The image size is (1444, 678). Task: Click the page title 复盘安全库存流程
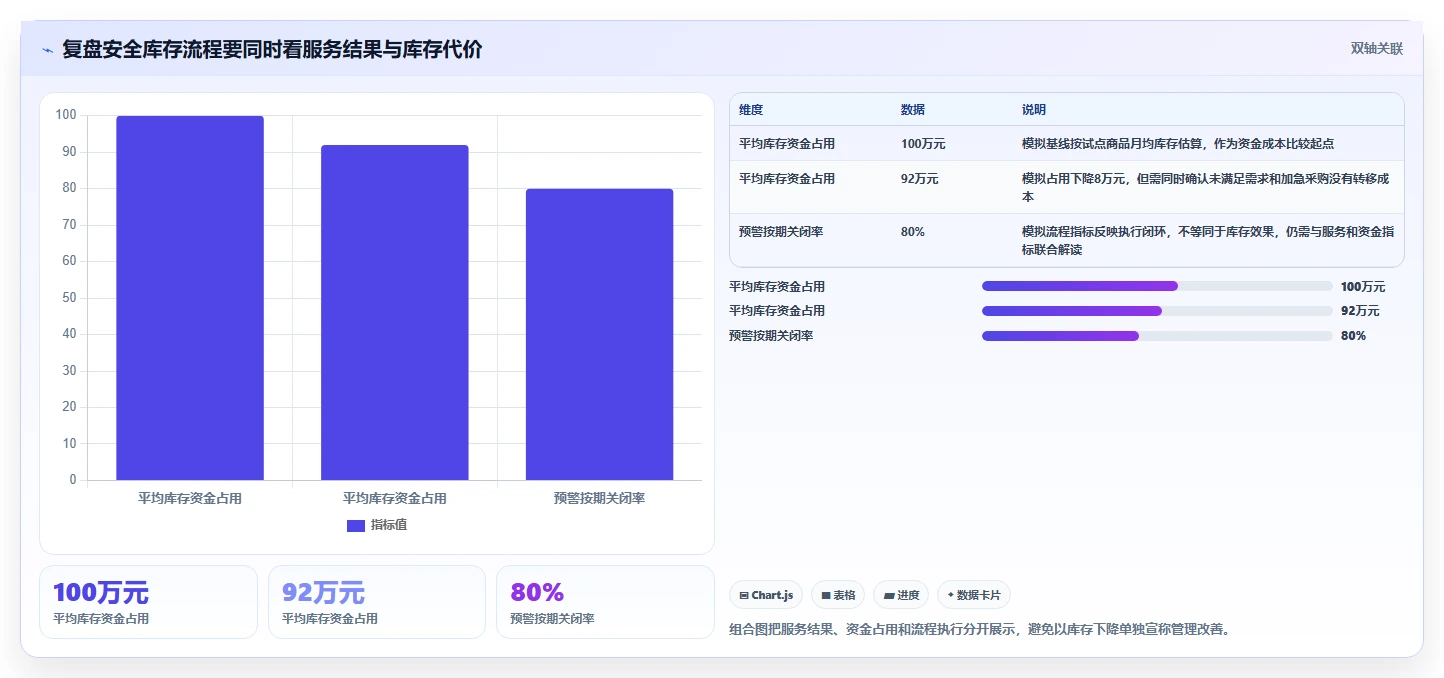272,49
